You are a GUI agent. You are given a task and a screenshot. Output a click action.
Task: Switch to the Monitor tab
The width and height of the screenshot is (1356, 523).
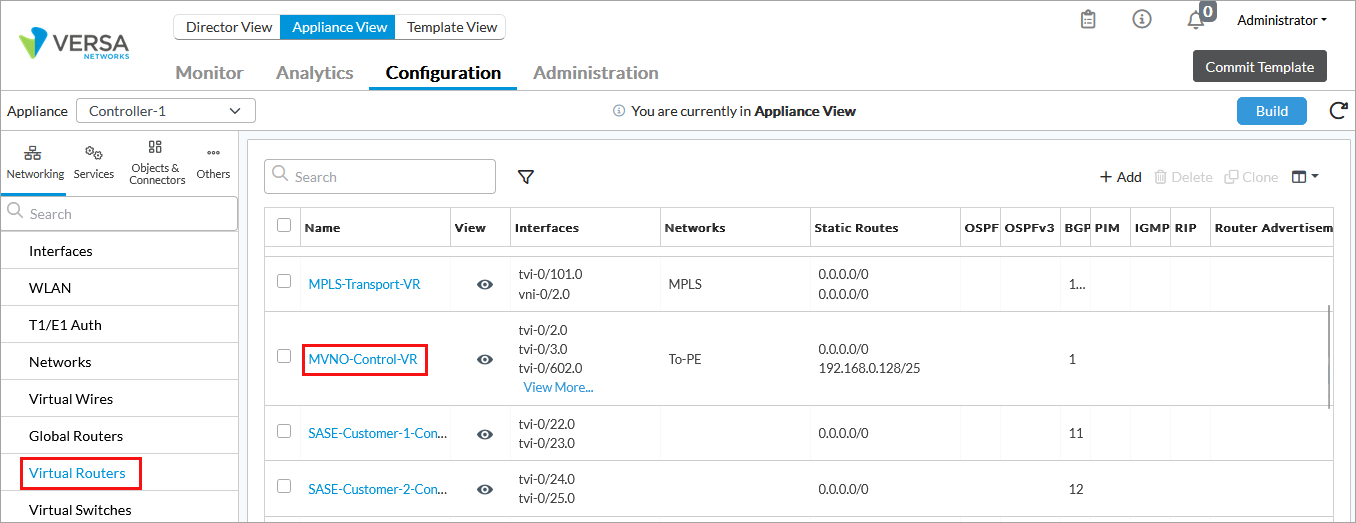pyautogui.click(x=209, y=73)
